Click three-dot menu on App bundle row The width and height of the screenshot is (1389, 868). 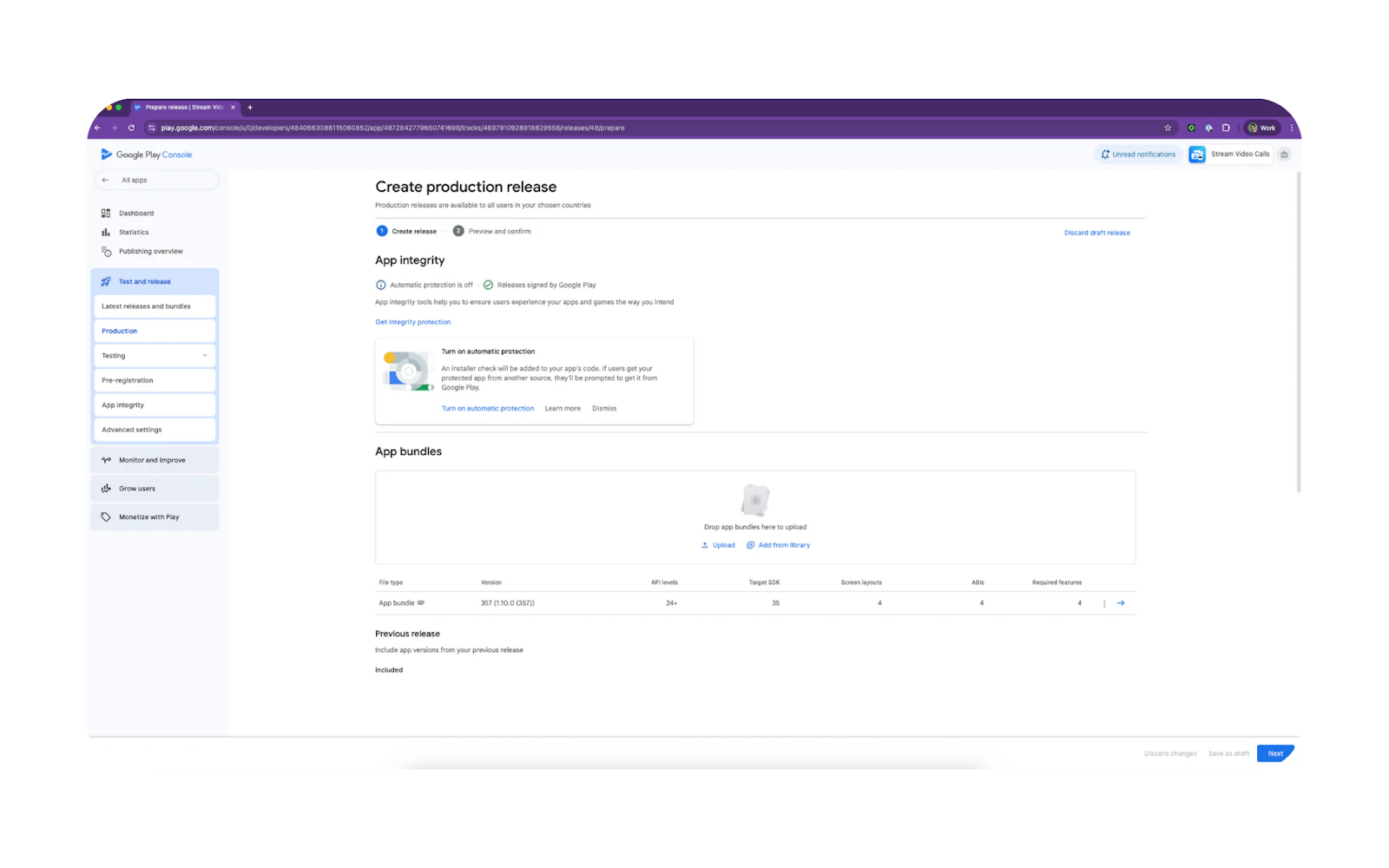click(1104, 603)
